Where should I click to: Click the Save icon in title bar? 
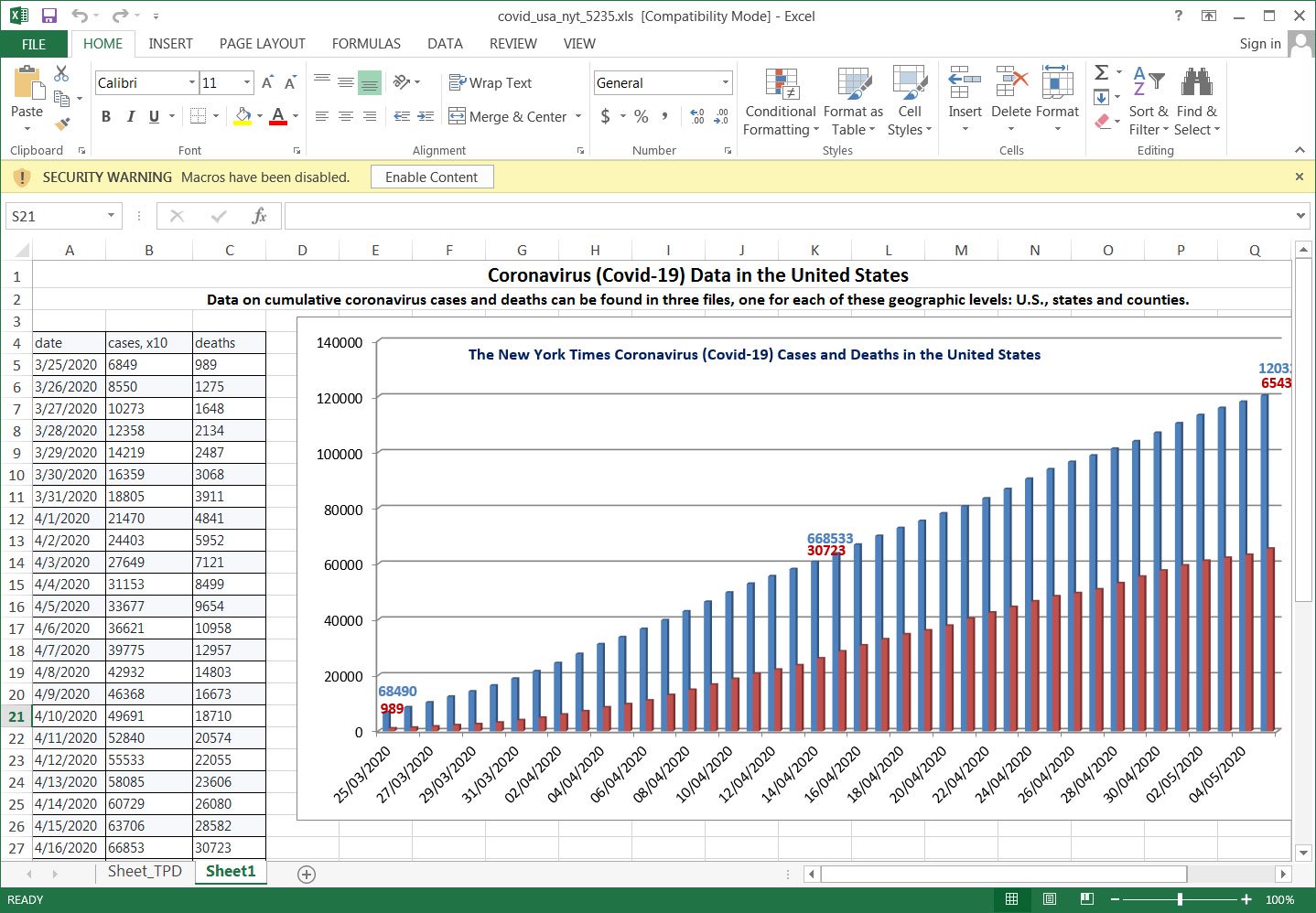49,16
